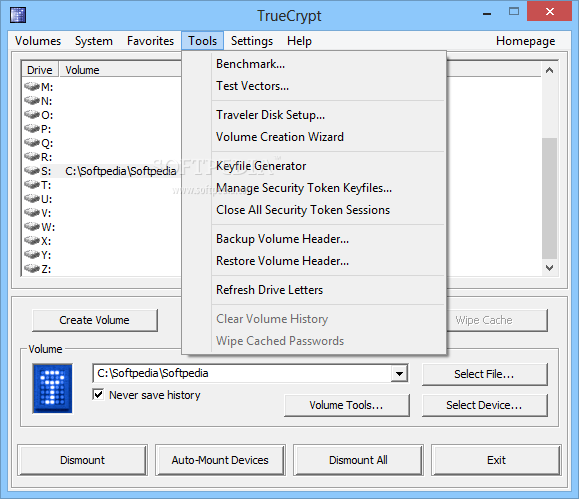
Task: Select the Q: drive icon
Action: [x=32, y=143]
